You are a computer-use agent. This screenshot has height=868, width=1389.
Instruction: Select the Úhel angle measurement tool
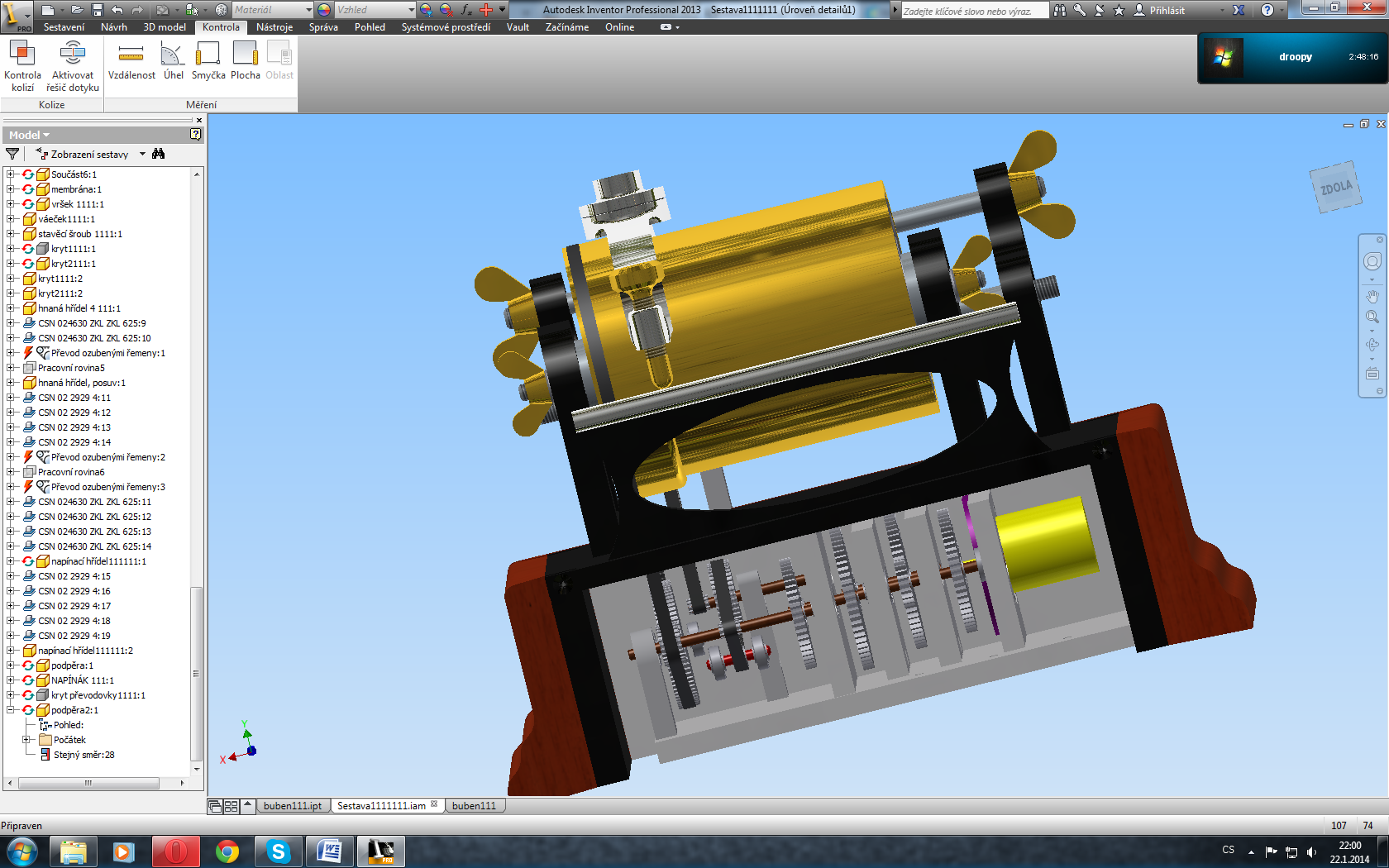click(173, 62)
